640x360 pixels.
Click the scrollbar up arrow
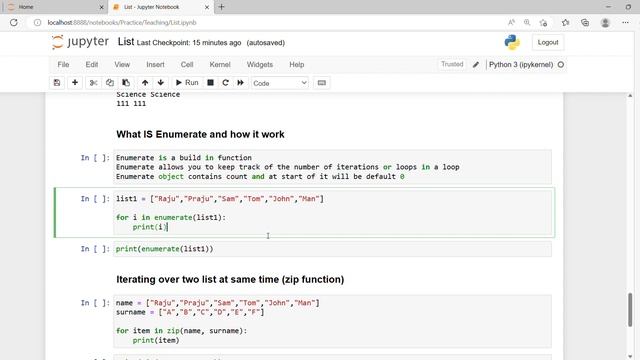[630, 96]
